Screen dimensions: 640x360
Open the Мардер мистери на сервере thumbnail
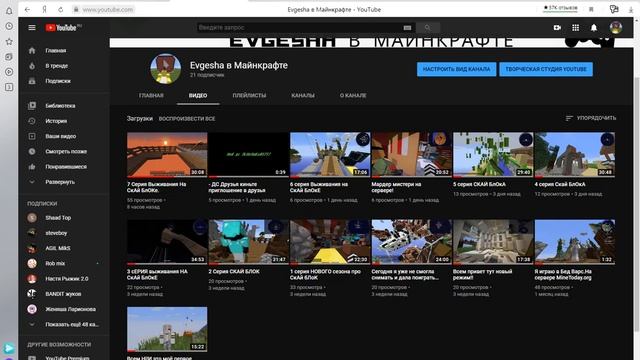pyautogui.click(x=412, y=155)
